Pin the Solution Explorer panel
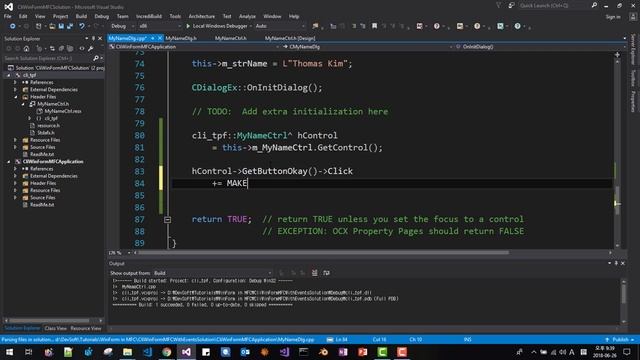The width and height of the screenshot is (640, 360). (93, 38)
